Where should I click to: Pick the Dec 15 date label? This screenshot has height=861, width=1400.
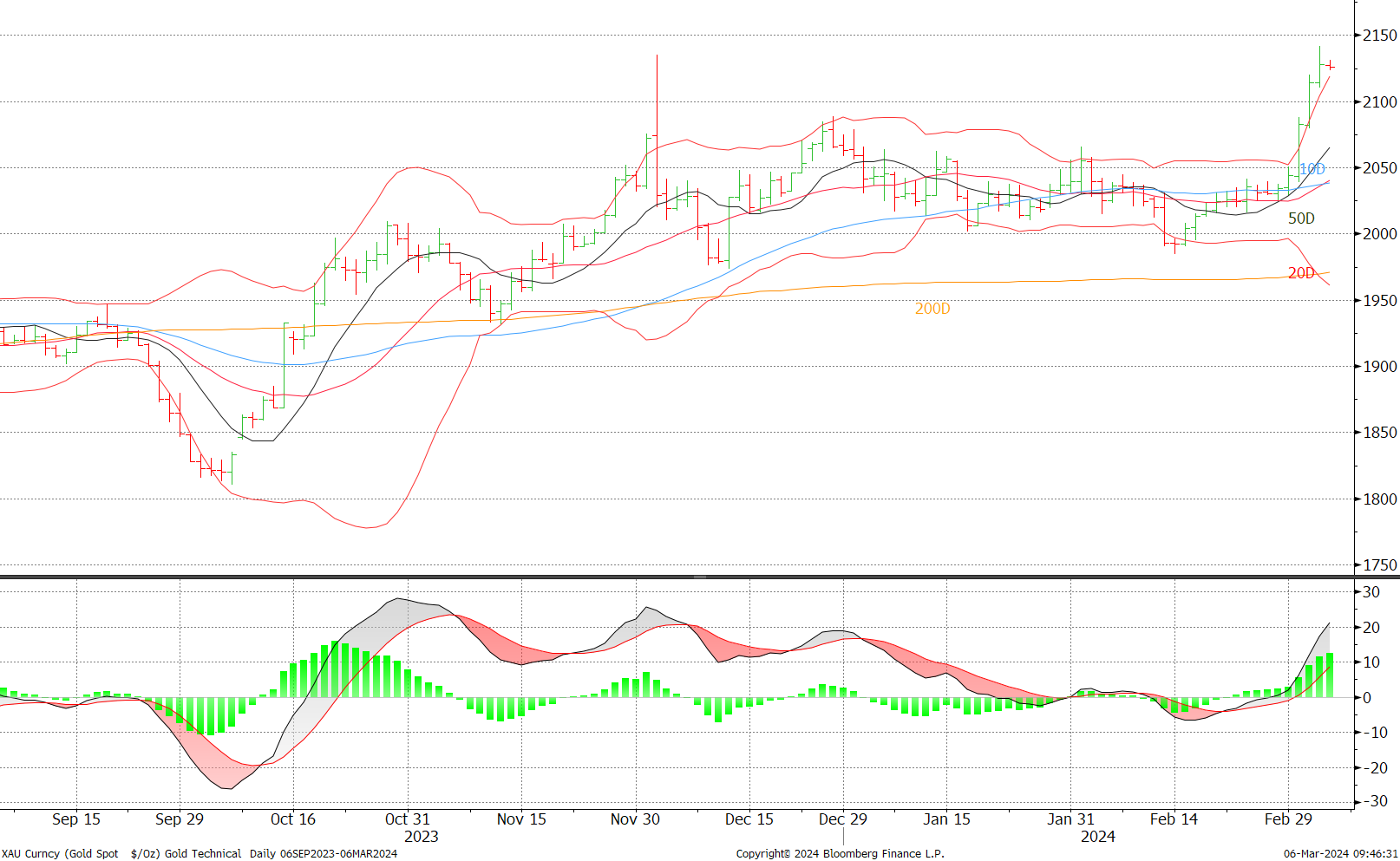(749, 819)
